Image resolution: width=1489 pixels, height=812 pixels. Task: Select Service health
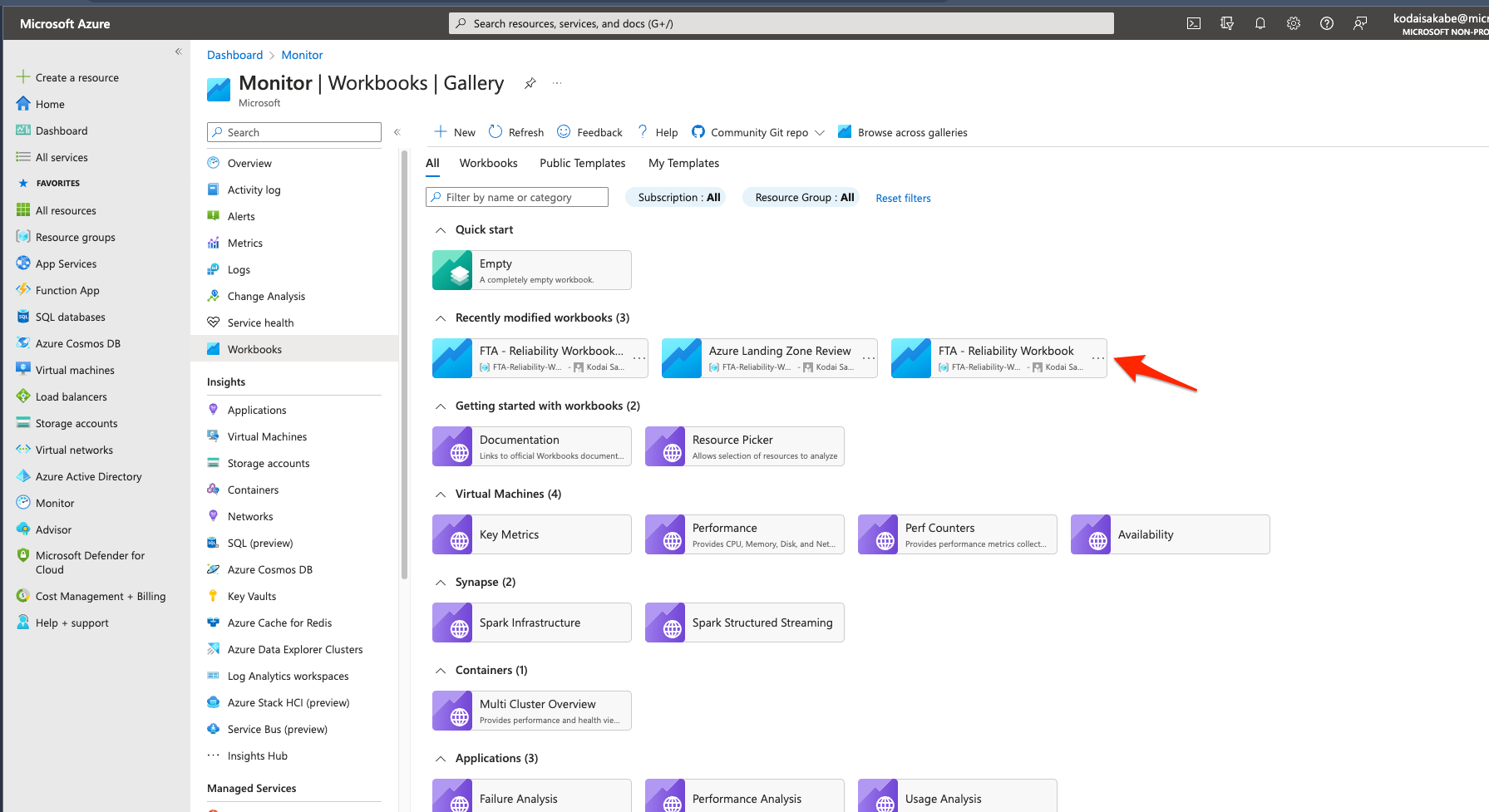[260, 322]
